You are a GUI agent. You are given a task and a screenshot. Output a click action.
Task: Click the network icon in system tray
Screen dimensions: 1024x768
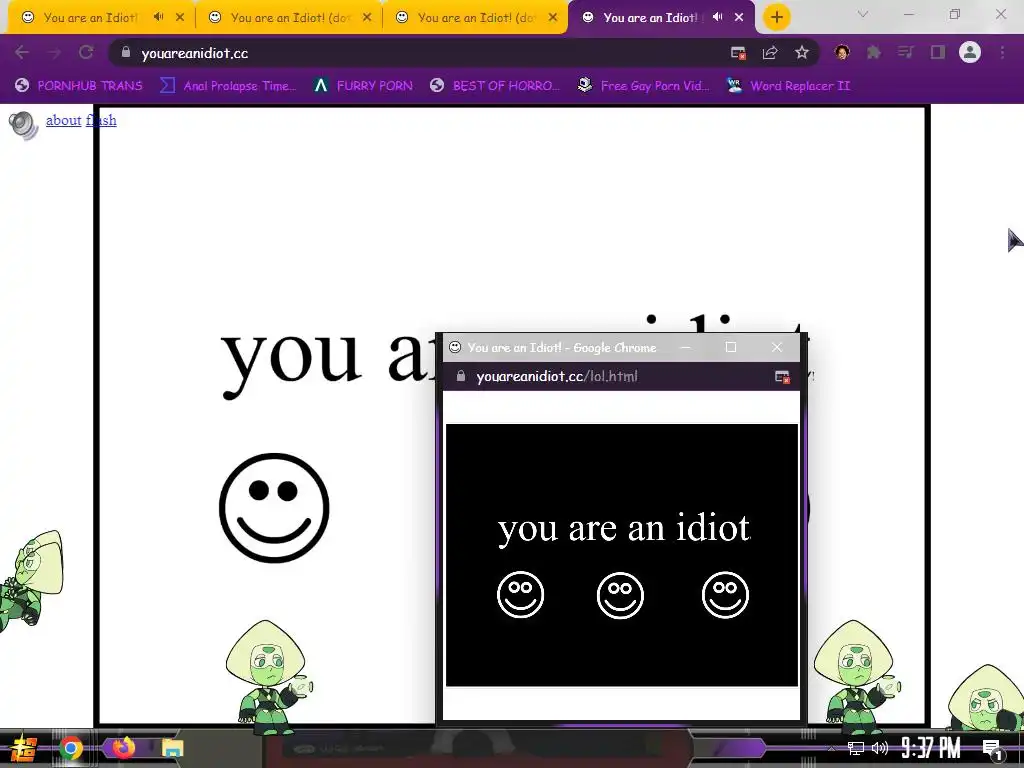coord(856,748)
